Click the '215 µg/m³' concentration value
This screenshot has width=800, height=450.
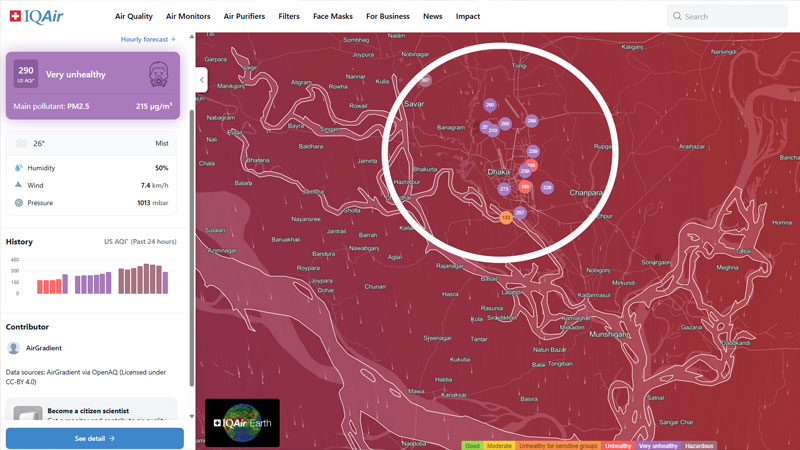154,106
